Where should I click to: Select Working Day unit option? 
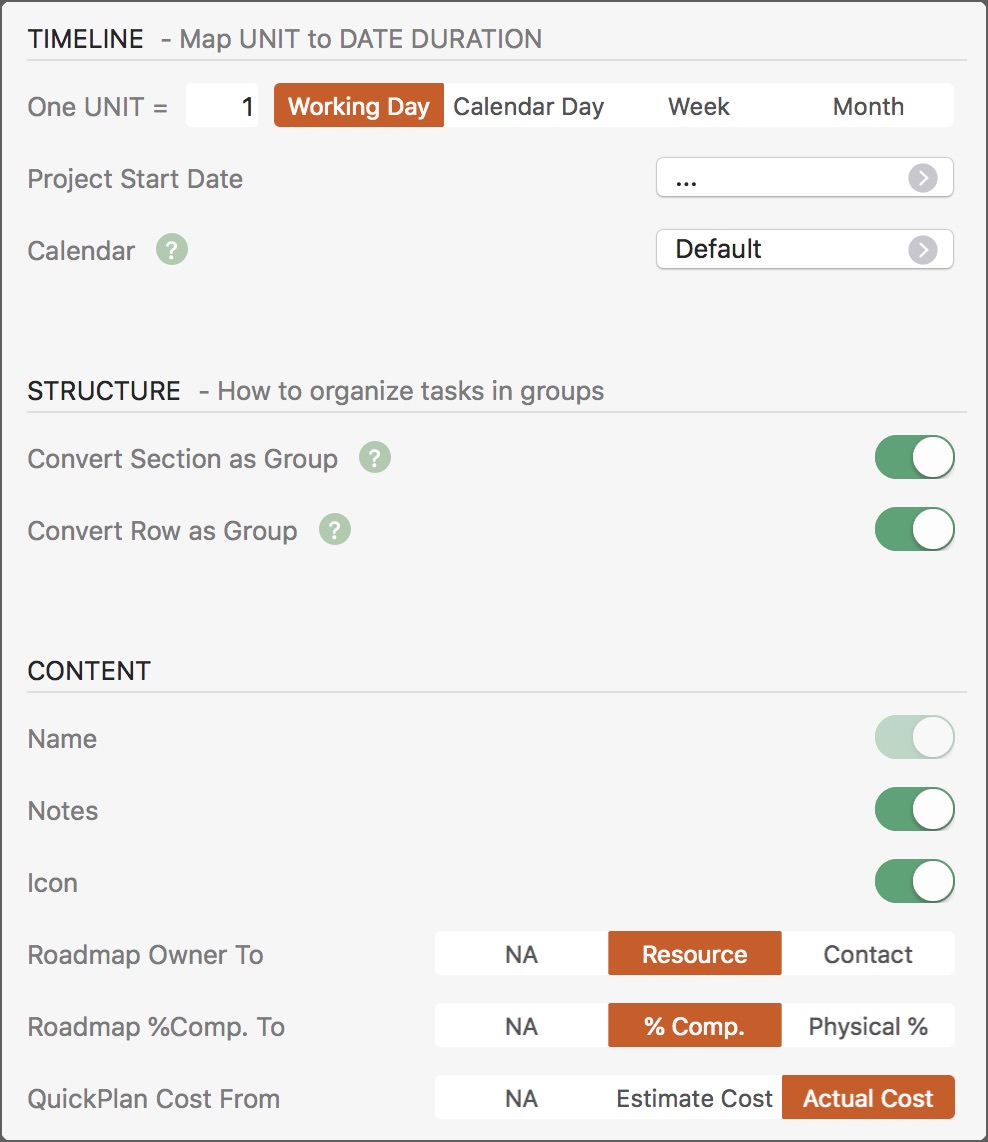tap(359, 107)
